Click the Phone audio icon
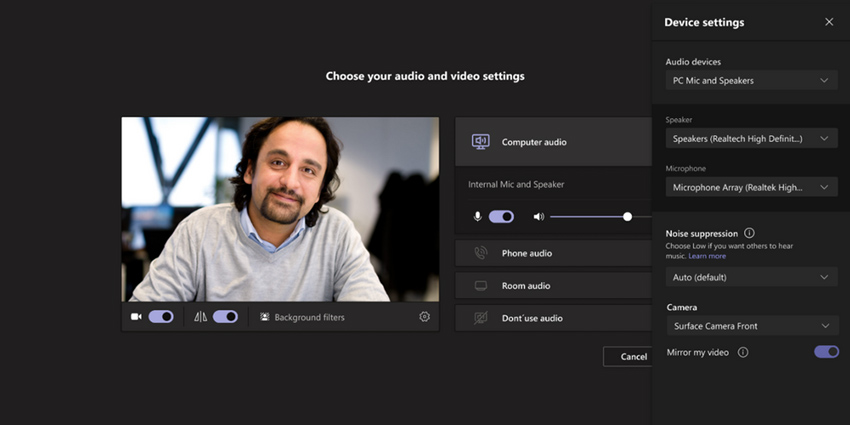Viewport: 850px width, 425px height. click(480, 253)
